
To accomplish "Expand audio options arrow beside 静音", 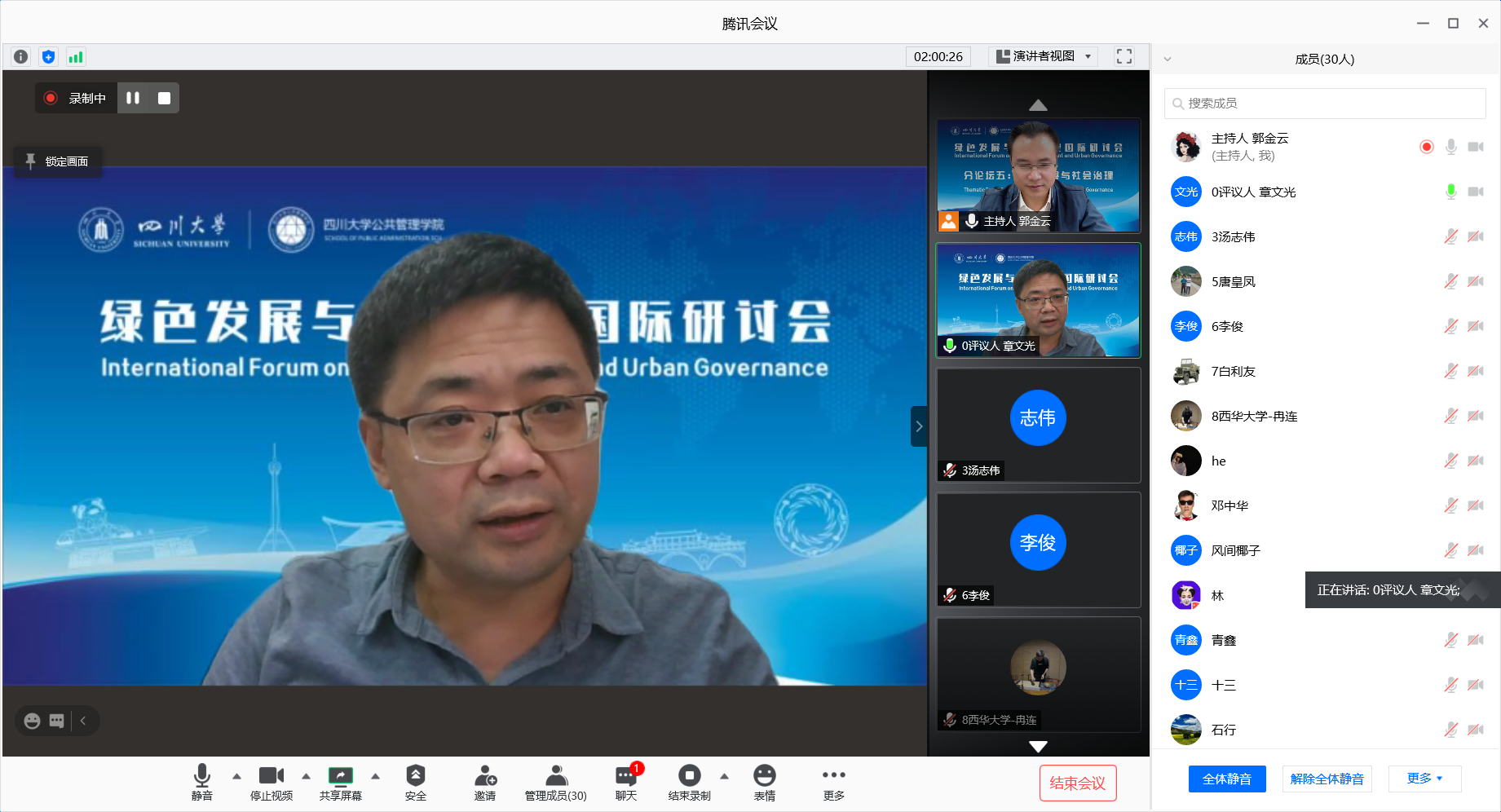I will (x=236, y=776).
